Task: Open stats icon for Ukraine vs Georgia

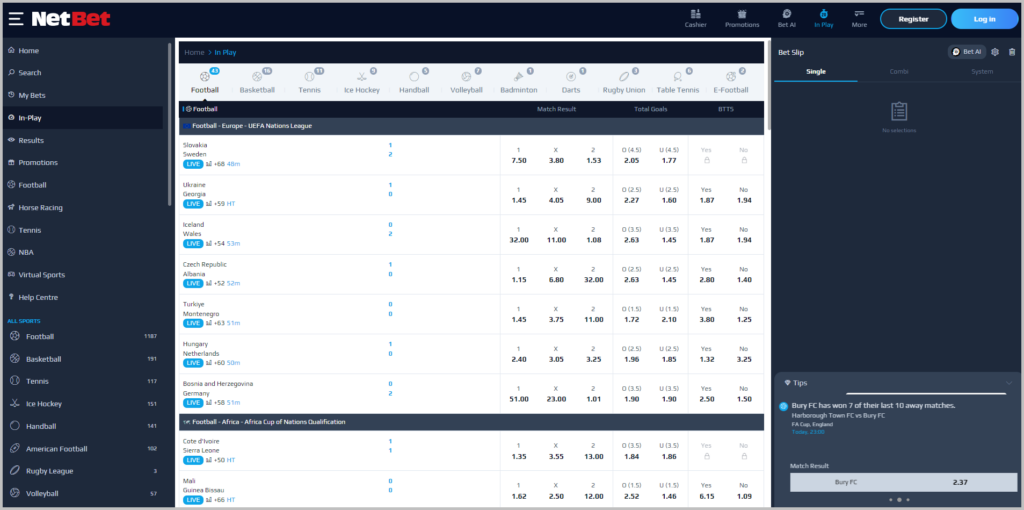Action: click(209, 204)
